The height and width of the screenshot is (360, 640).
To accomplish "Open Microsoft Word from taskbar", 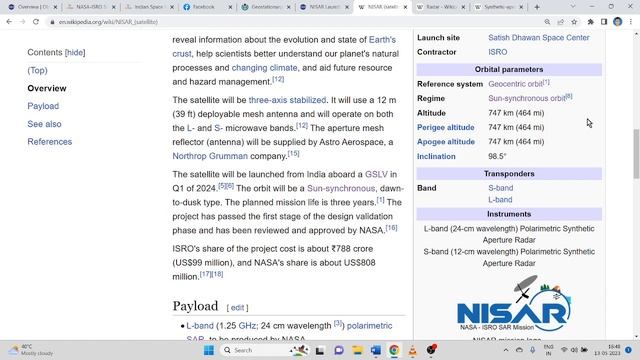I will tap(376, 350).
